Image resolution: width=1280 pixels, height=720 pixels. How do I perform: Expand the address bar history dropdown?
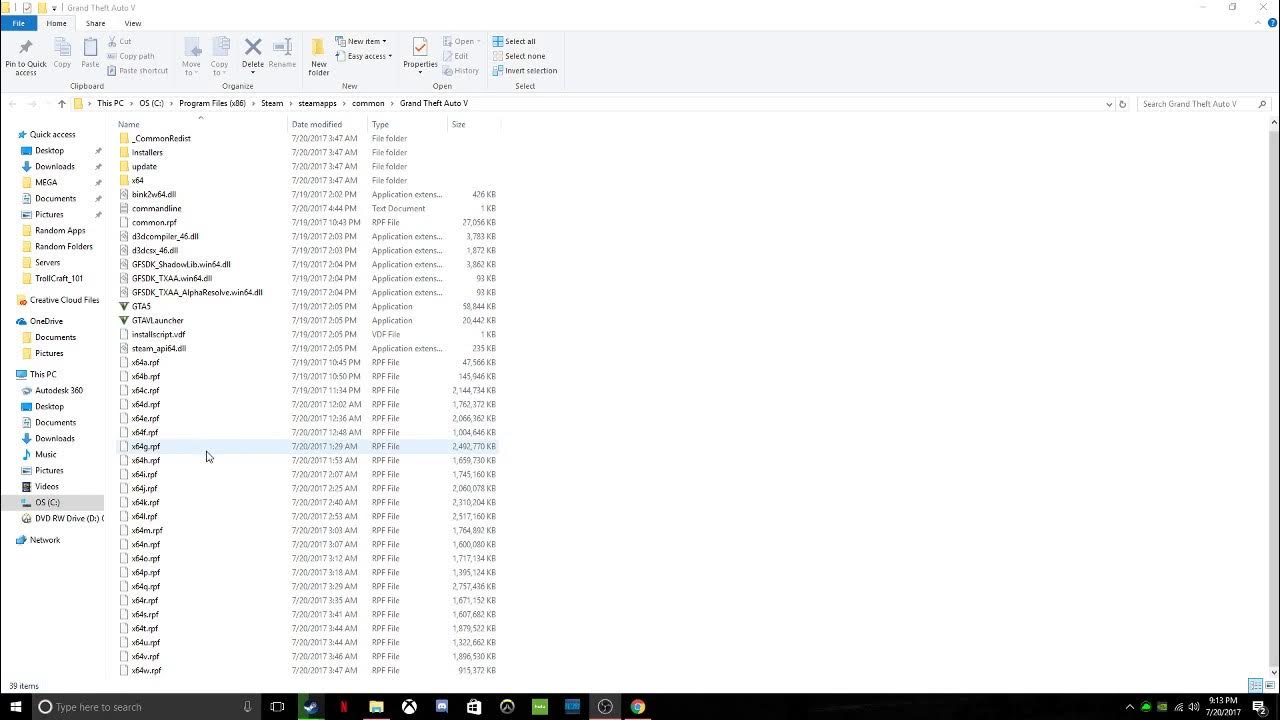click(1109, 104)
